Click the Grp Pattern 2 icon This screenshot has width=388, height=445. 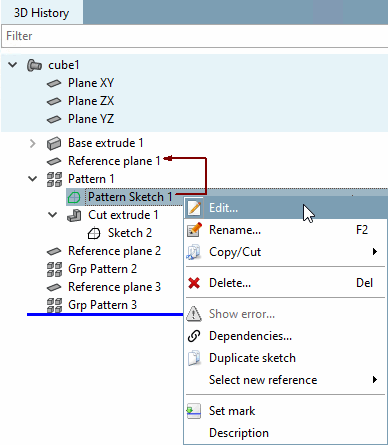coord(54,269)
